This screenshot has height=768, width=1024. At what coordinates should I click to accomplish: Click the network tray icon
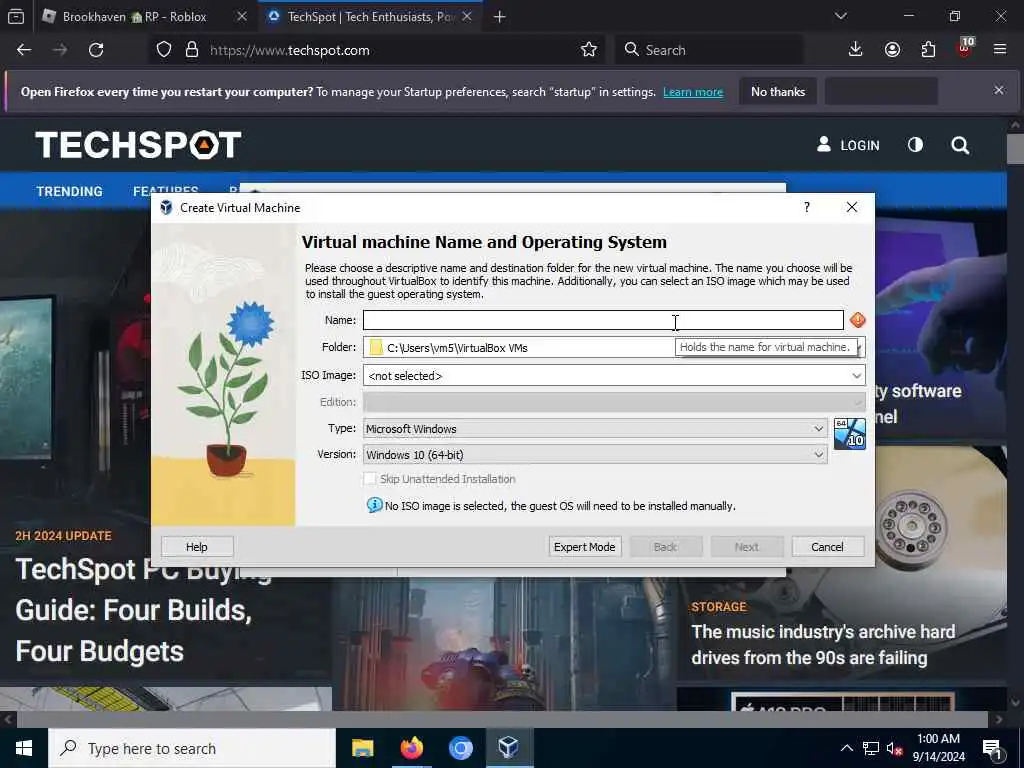click(870, 748)
